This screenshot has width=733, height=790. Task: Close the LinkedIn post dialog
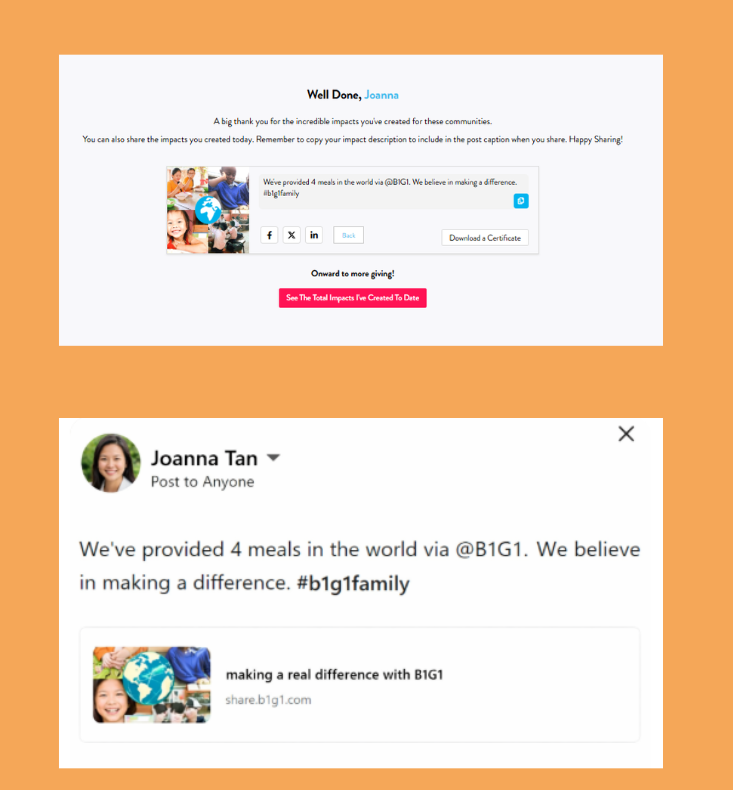(x=626, y=434)
